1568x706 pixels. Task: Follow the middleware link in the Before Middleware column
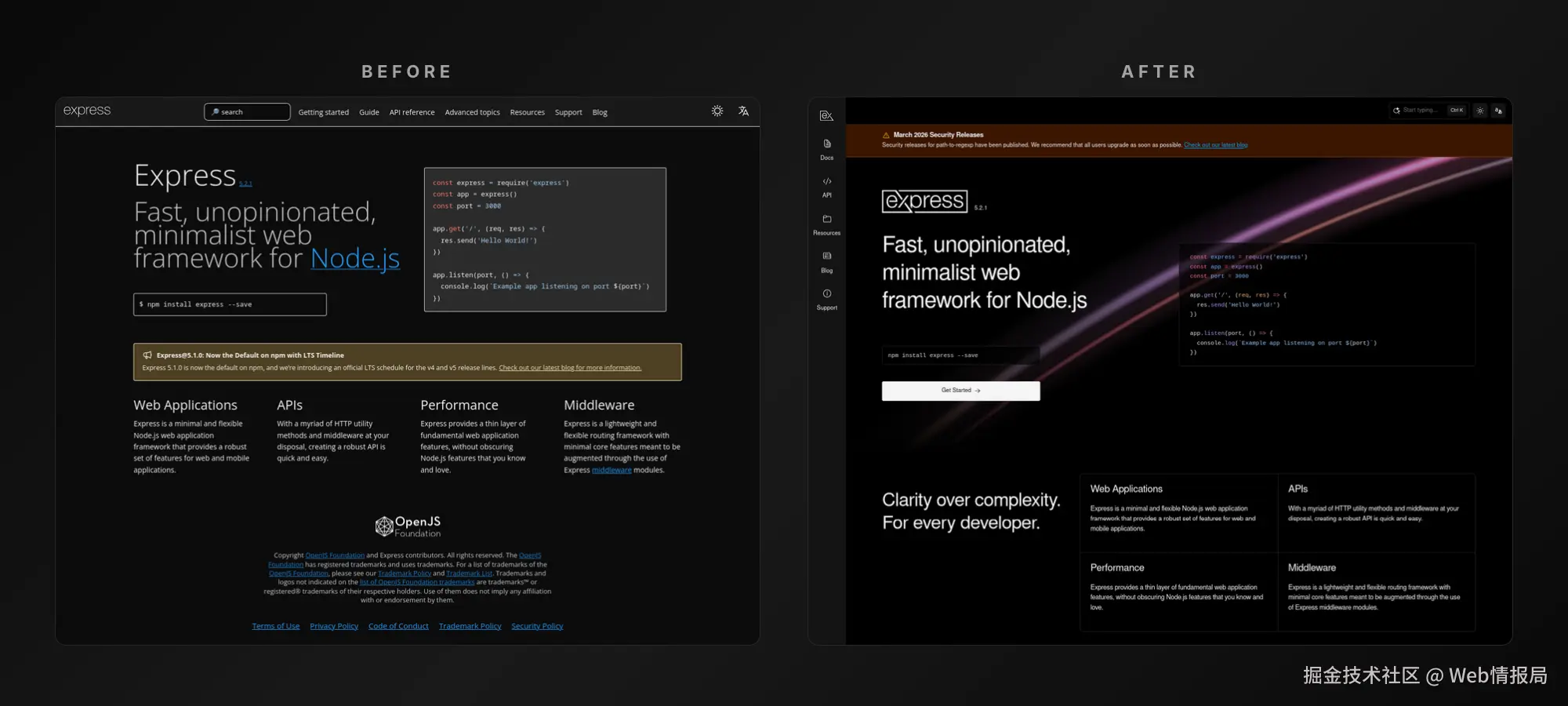pyautogui.click(x=612, y=471)
